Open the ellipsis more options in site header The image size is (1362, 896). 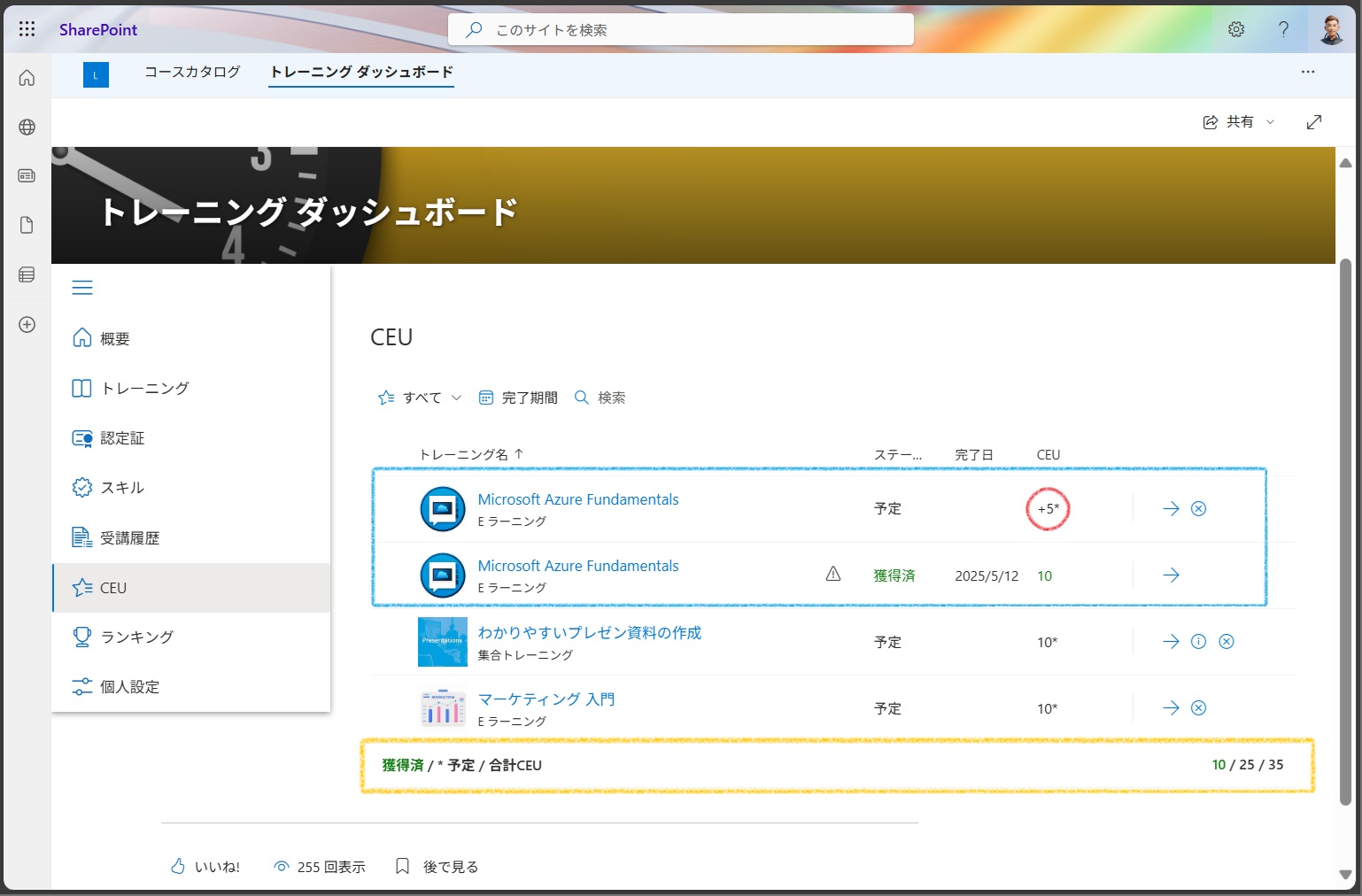click(x=1307, y=72)
